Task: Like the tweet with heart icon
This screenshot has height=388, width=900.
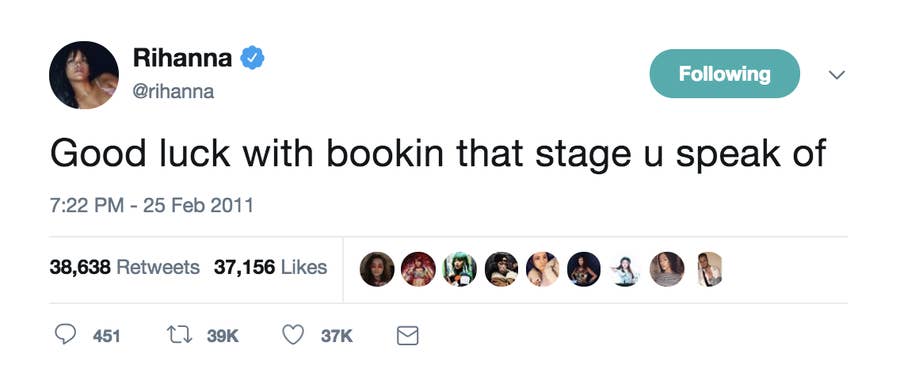Action: [293, 335]
